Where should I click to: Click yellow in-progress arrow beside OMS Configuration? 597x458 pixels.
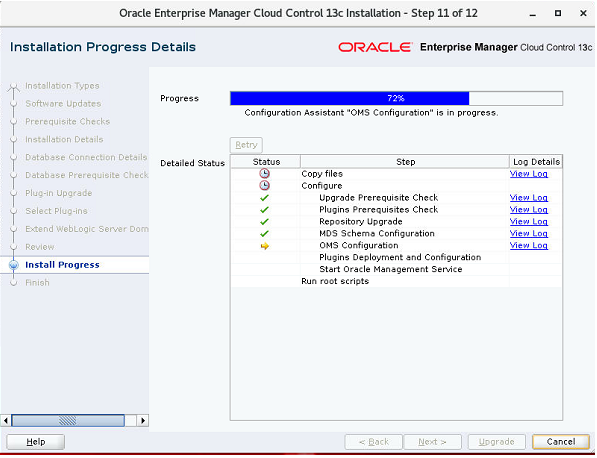(x=265, y=246)
